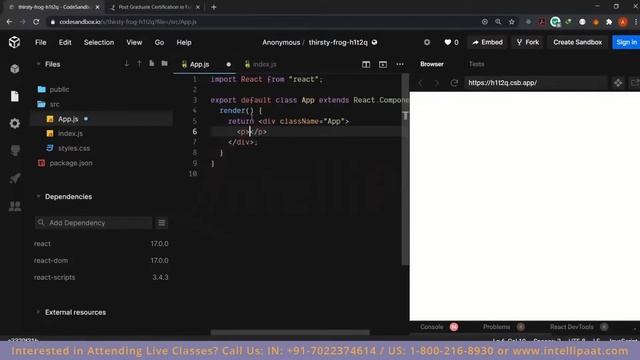Image resolution: width=640 pixels, height=360 pixels.
Task: Select the Browser preview tab
Action: (432, 64)
